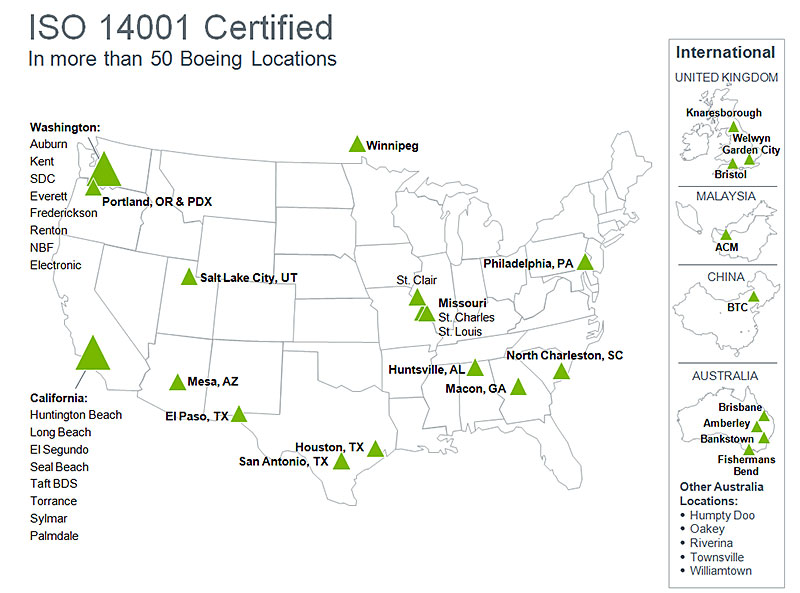Click the Welwyn Garden City triangle marker

749,160
